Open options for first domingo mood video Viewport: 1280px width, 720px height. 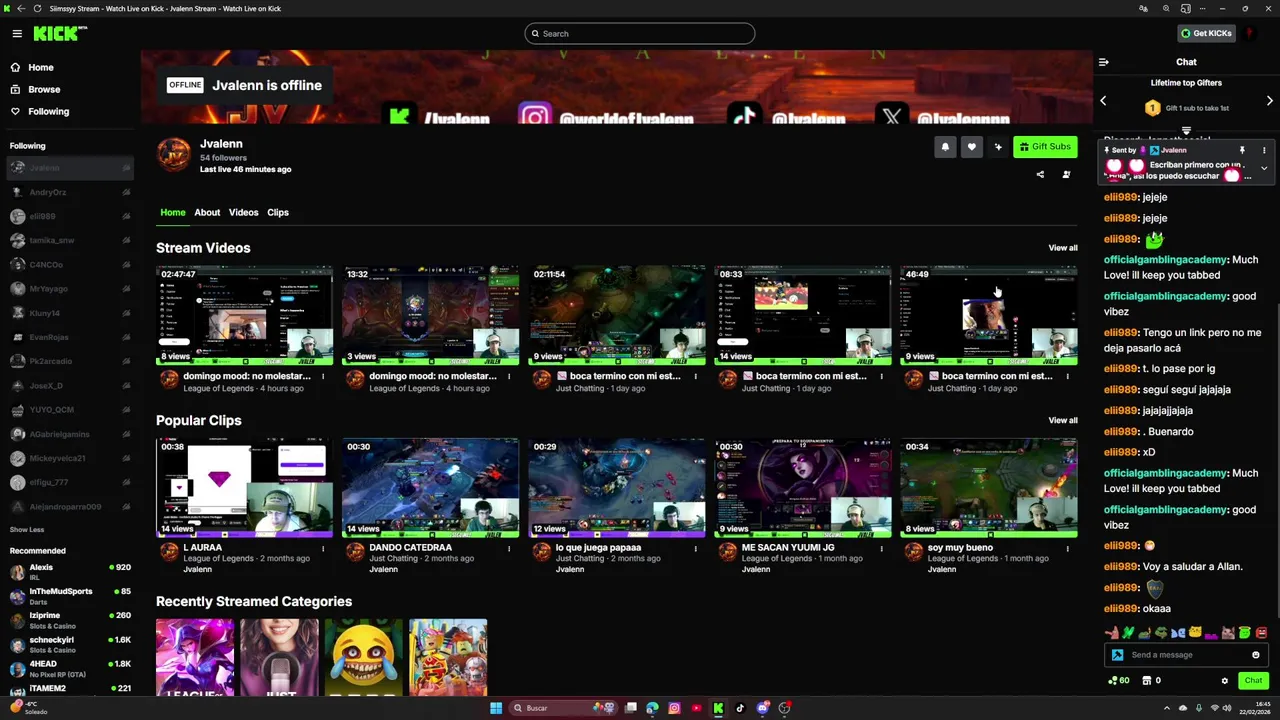(323, 377)
